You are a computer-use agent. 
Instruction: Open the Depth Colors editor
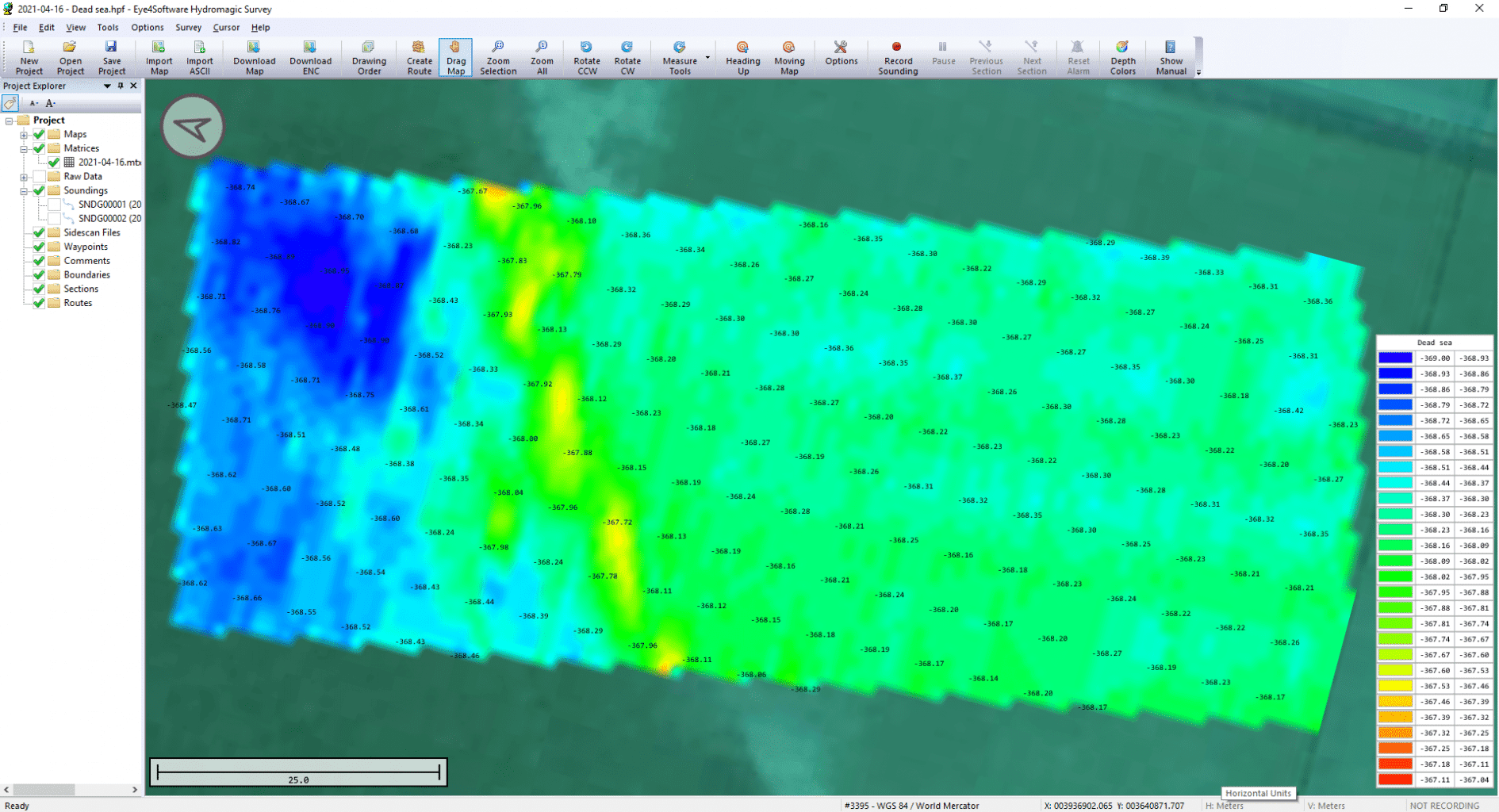click(1123, 58)
